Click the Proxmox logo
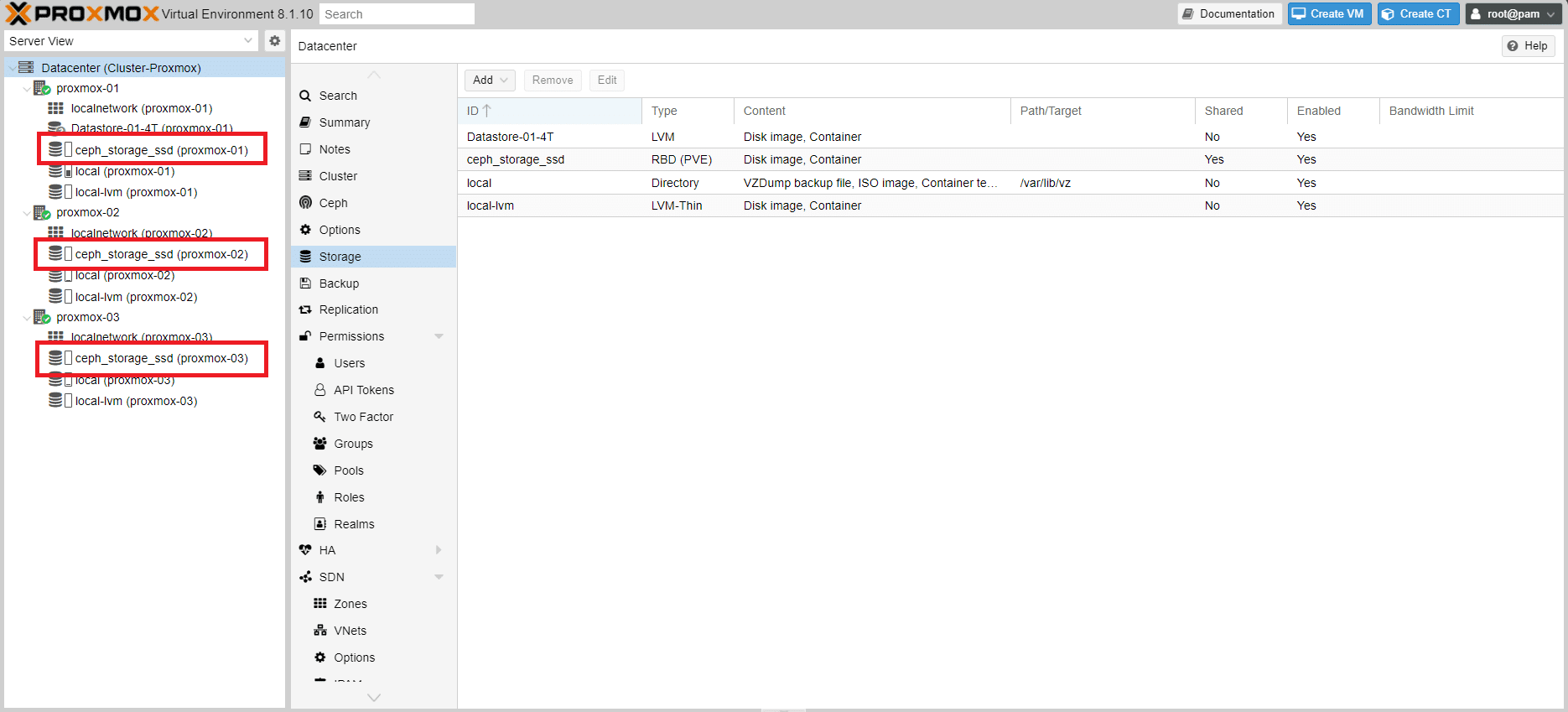This screenshot has width=1568, height=712. click(x=82, y=13)
